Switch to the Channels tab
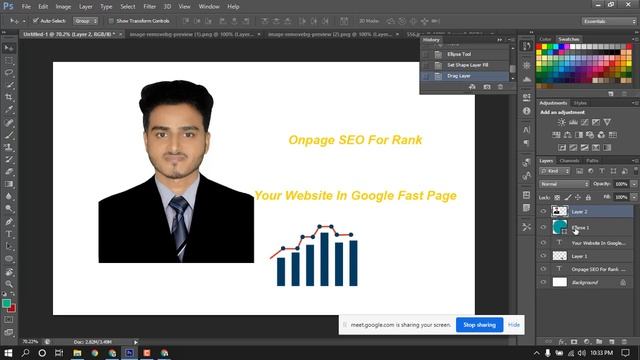640x360 pixels. (x=569, y=160)
